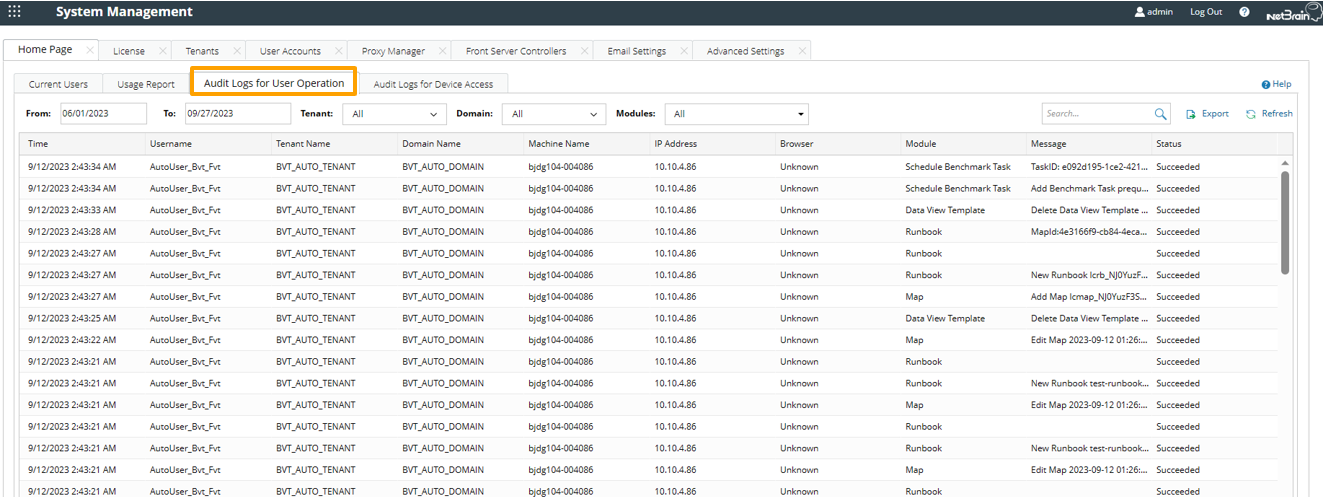This screenshot has width=1324, height=497.
Task: Click the From date input field
Action: click(x=103, y=114)
